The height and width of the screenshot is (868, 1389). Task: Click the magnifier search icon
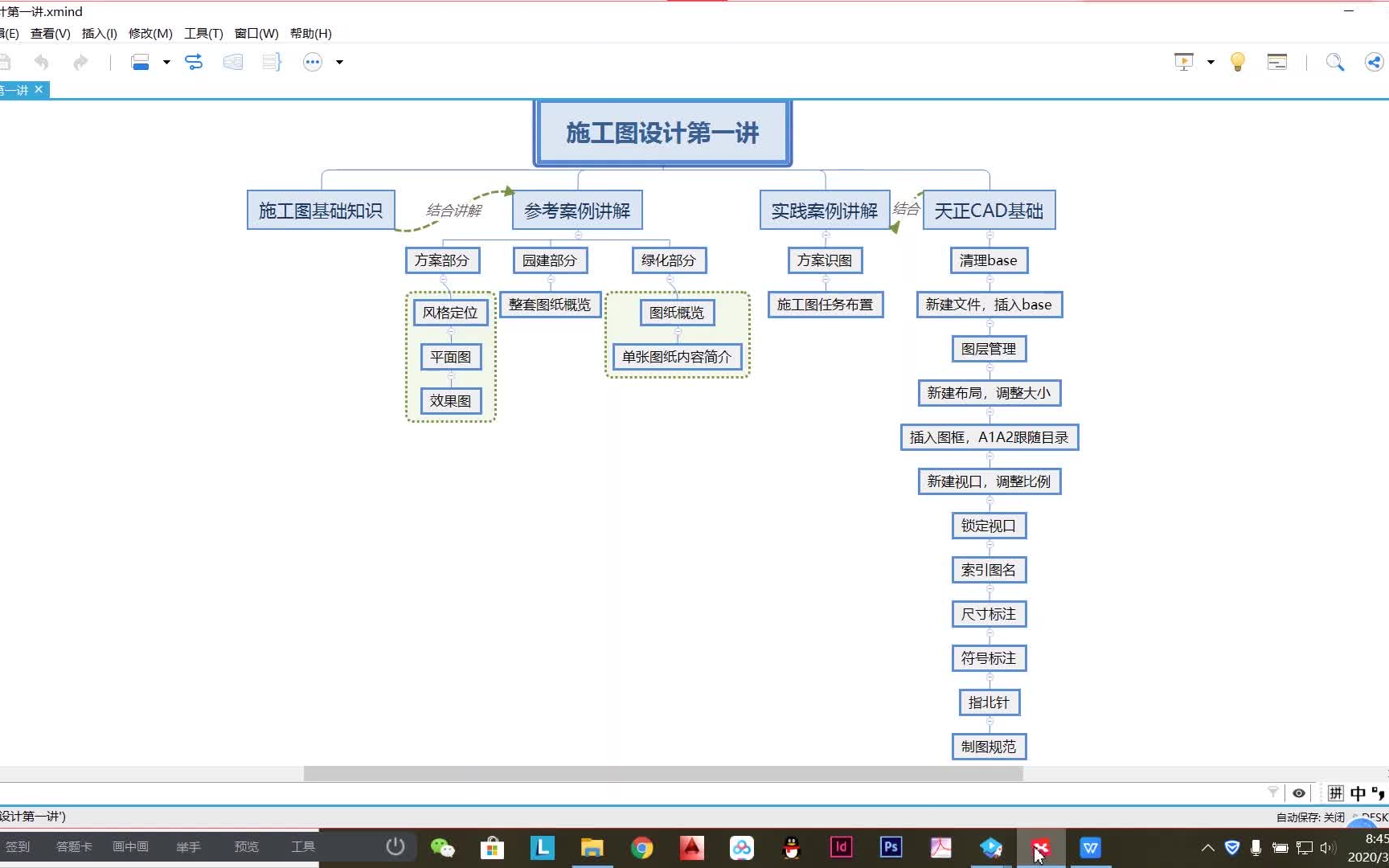pyautogui.click(x=1335, y=62)
